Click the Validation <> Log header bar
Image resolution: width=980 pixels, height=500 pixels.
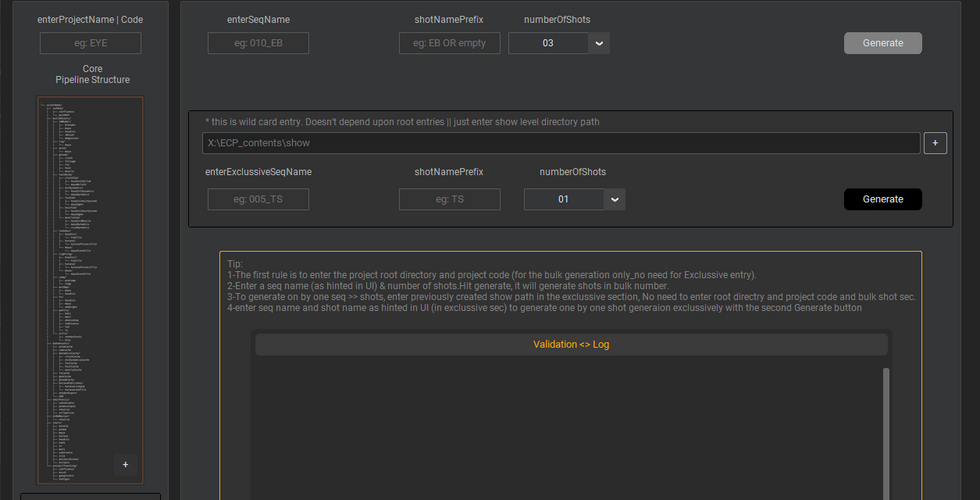tap(571, 344)
